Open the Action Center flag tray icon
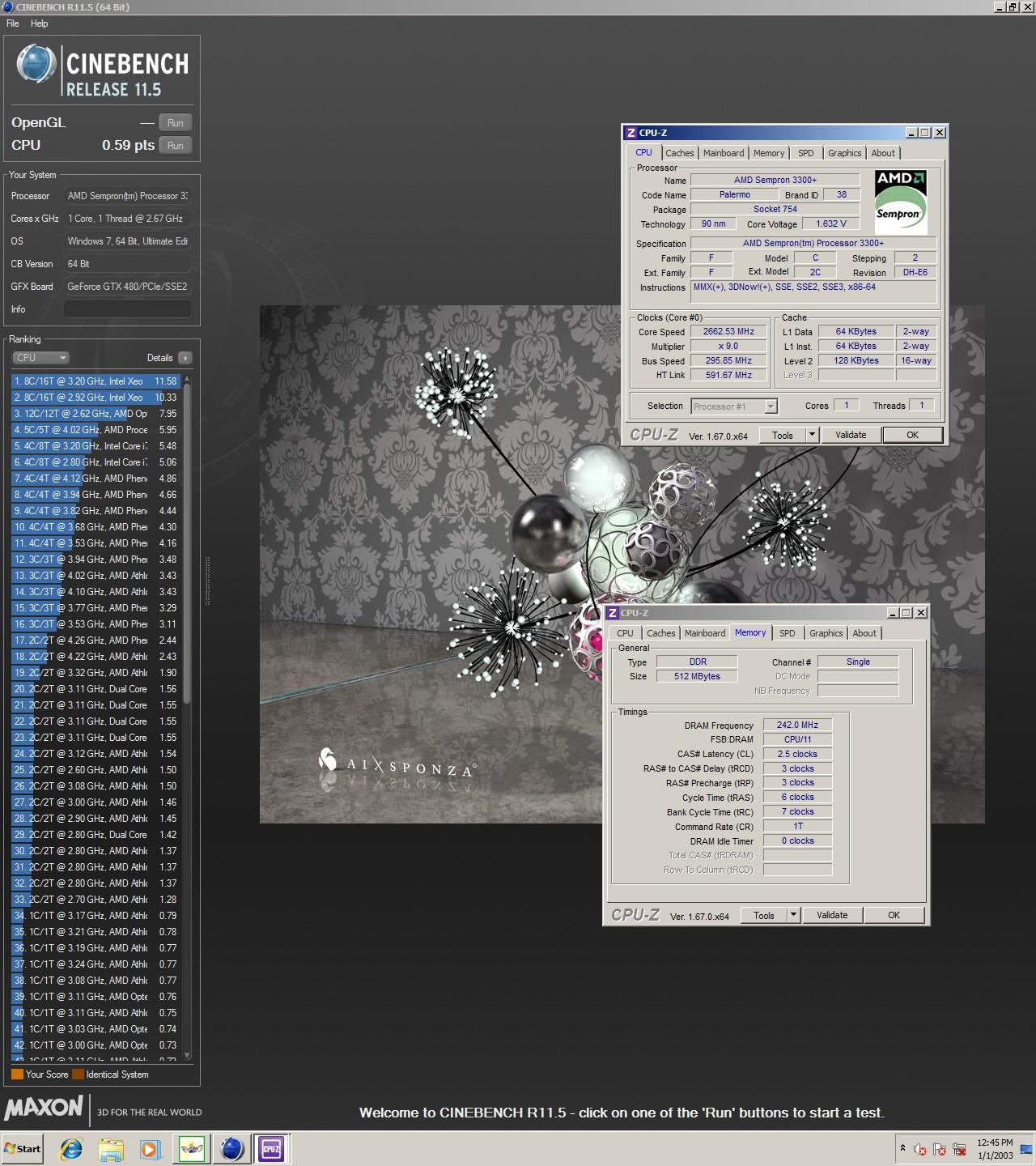Screen dimensions: 1036x1166 click(940, 1149)
